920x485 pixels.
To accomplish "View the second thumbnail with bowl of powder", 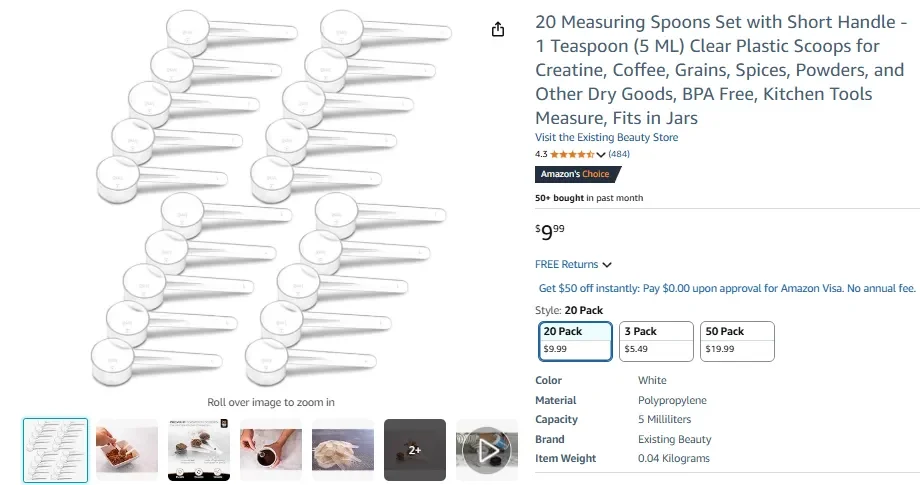I will pyautogui.click(x=127, y=450).
